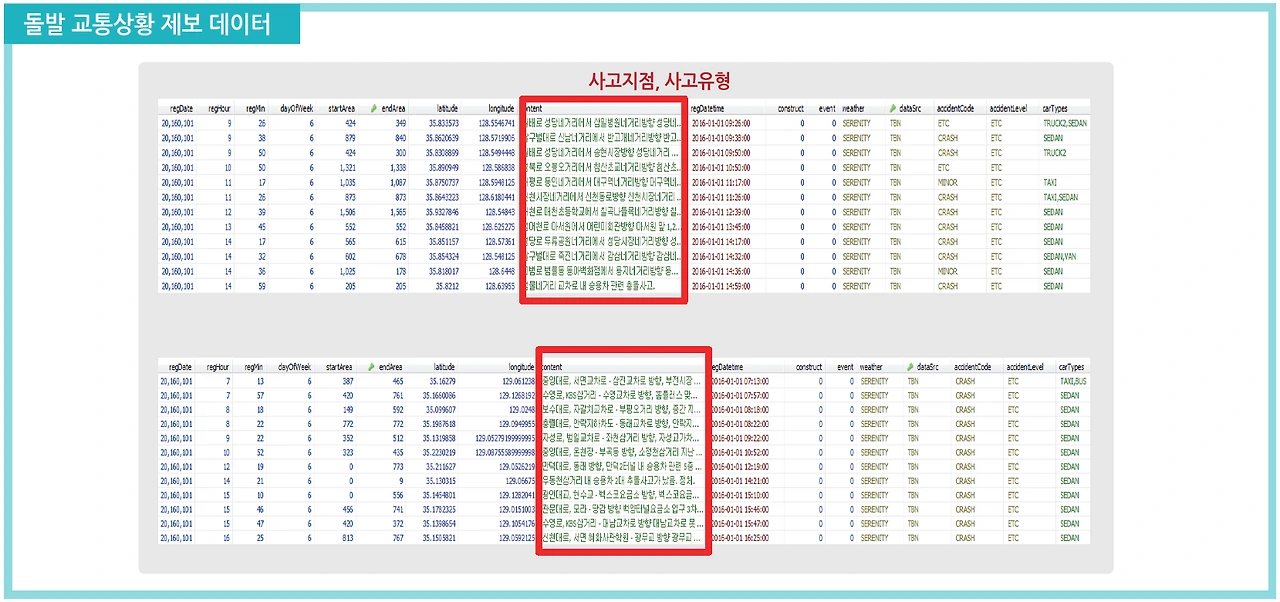Click TBN data source in 09:26:00 row
Viewport: 1280px width, 602px height.
896,123
